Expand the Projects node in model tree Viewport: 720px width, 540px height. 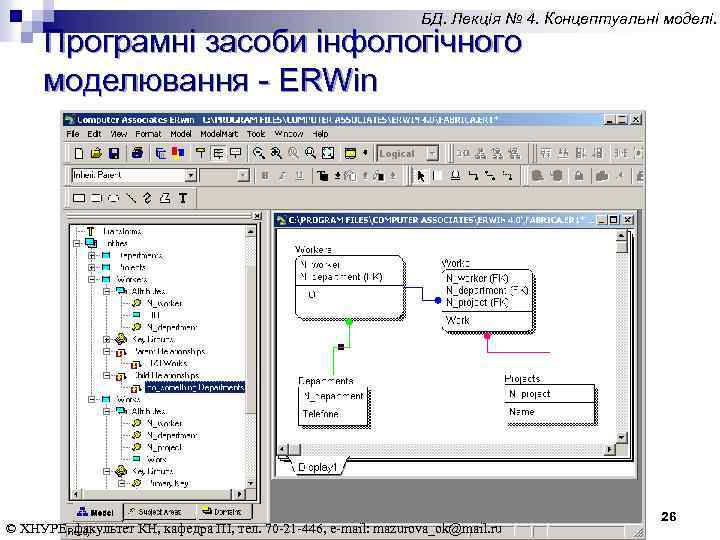pyautogui.click(x=92, y=267)
